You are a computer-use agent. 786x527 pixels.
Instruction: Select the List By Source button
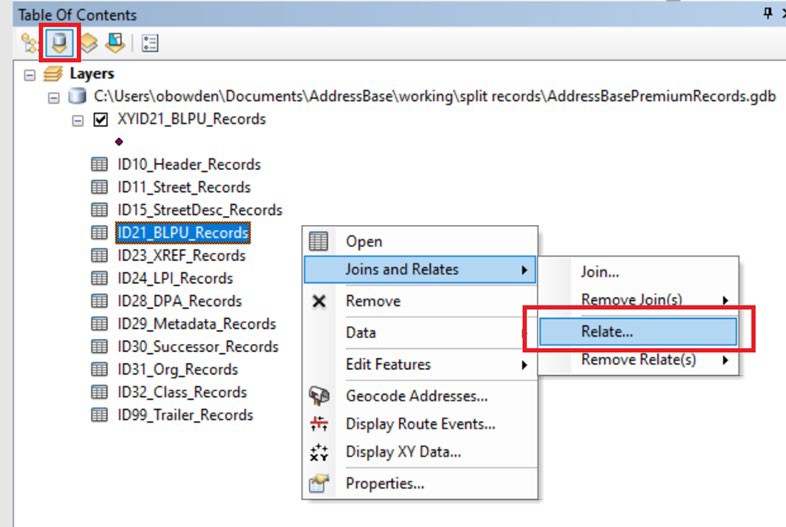[x=60, y=43]
